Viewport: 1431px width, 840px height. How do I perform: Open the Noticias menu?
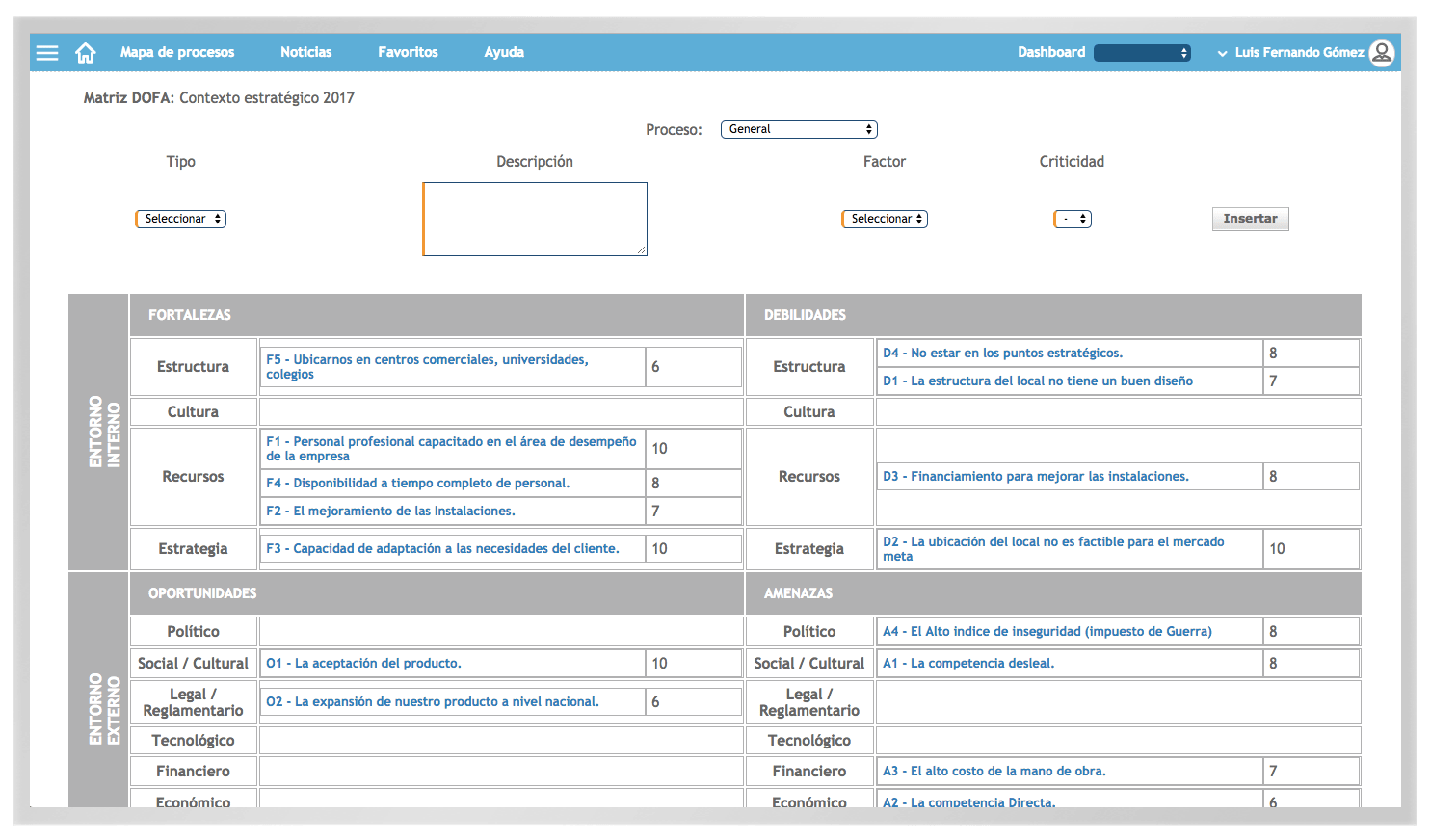pyautogui.click(x=305, y=52)
